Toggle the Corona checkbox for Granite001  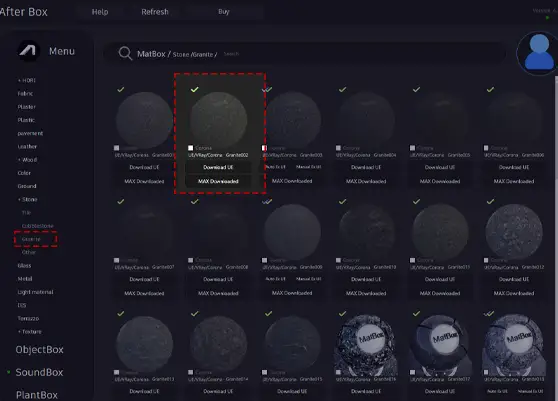point(116,148)
